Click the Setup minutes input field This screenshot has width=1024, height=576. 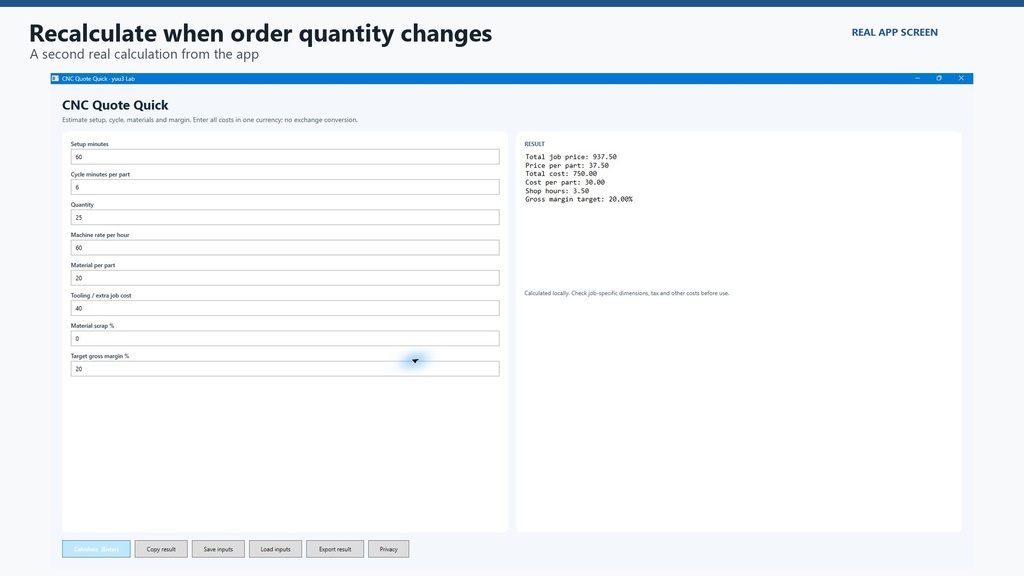(x=285, y=157)
